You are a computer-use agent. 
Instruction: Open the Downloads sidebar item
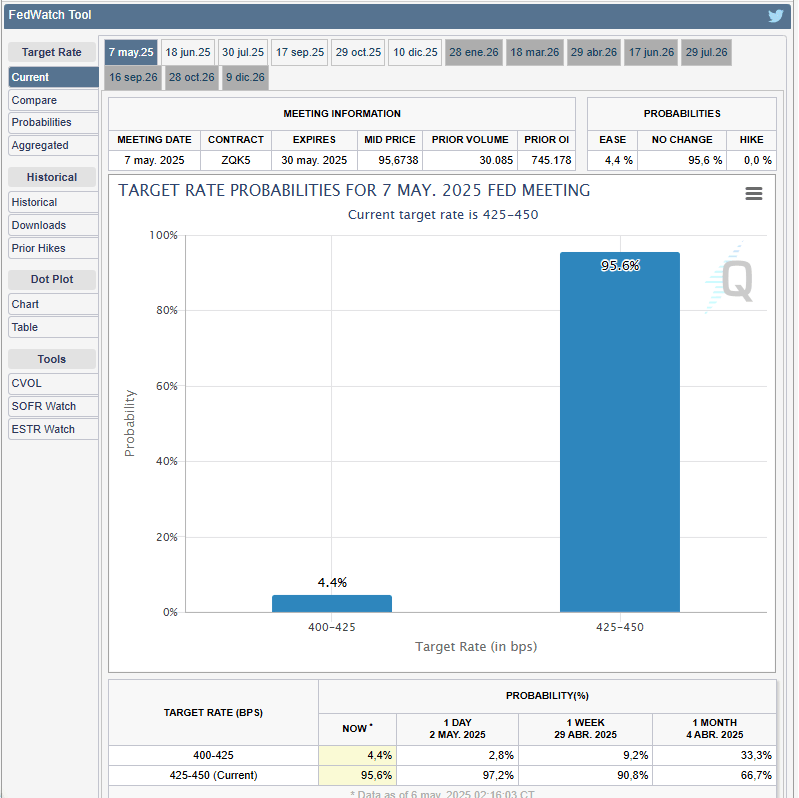tap(54, 225)
